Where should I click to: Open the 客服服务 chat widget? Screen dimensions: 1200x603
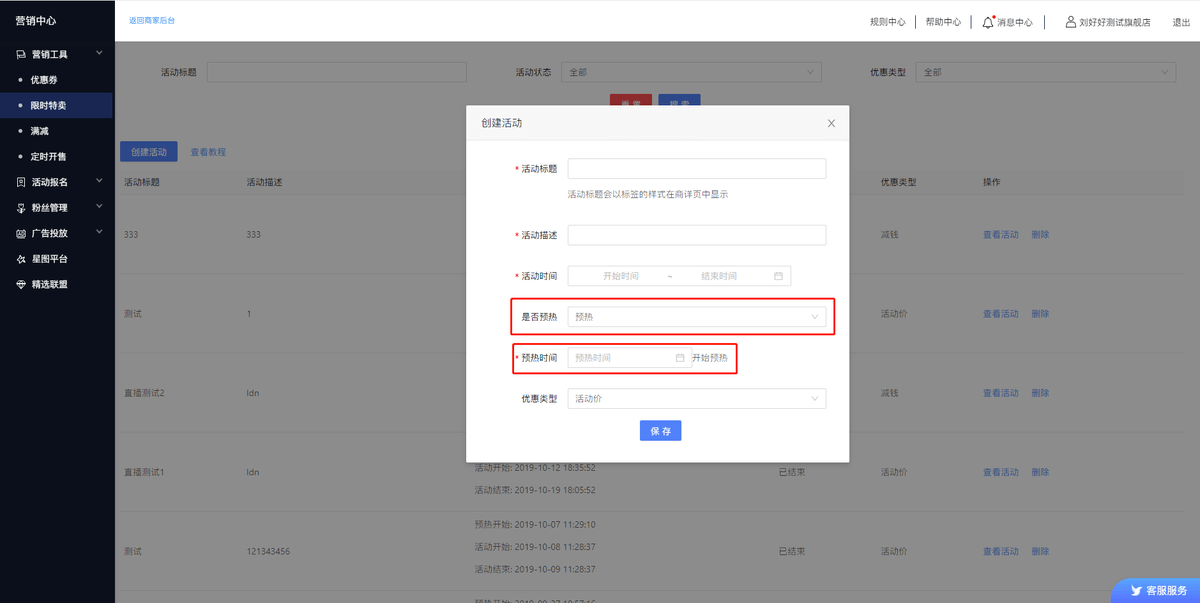click(1155, 590)
